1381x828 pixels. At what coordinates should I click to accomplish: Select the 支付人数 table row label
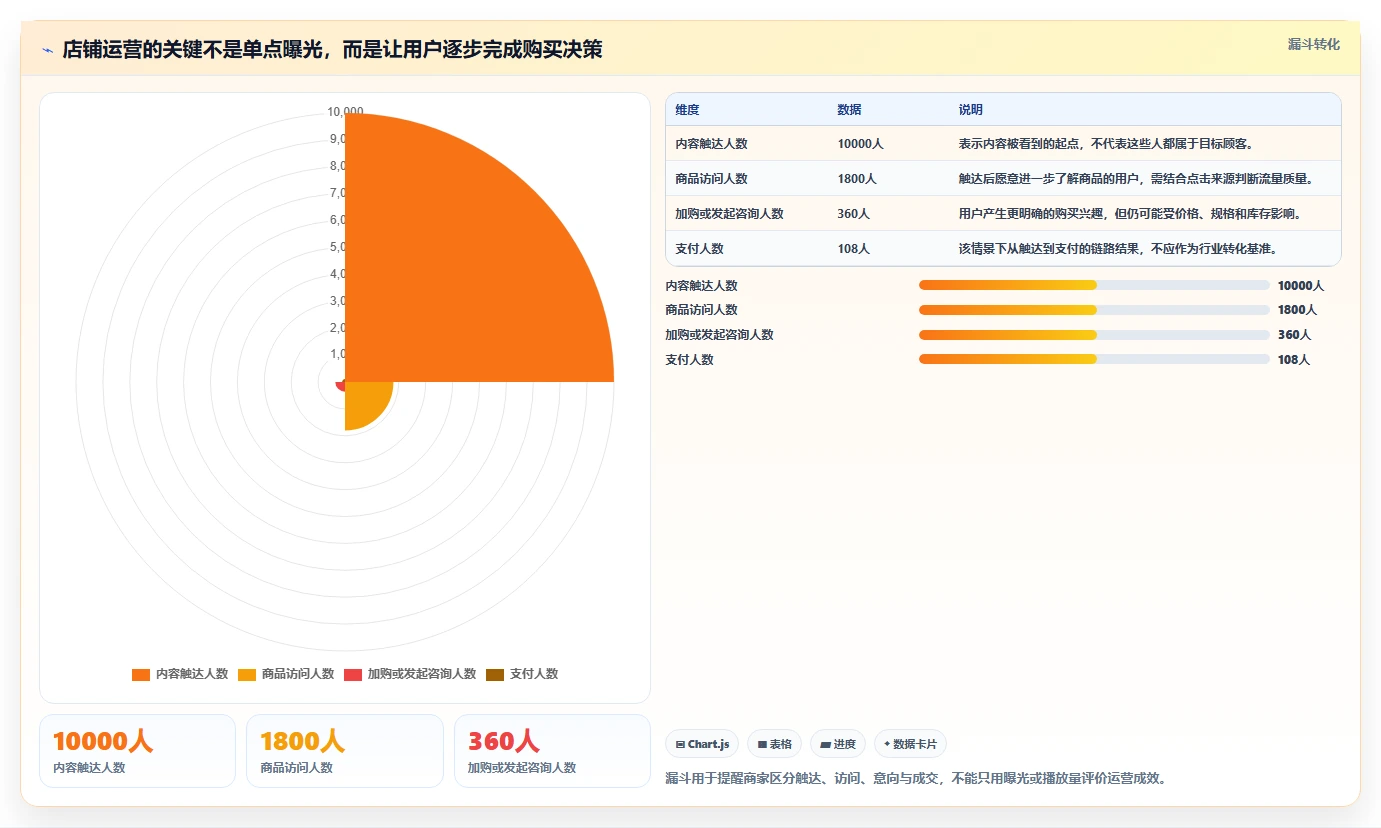pos(699,249)
